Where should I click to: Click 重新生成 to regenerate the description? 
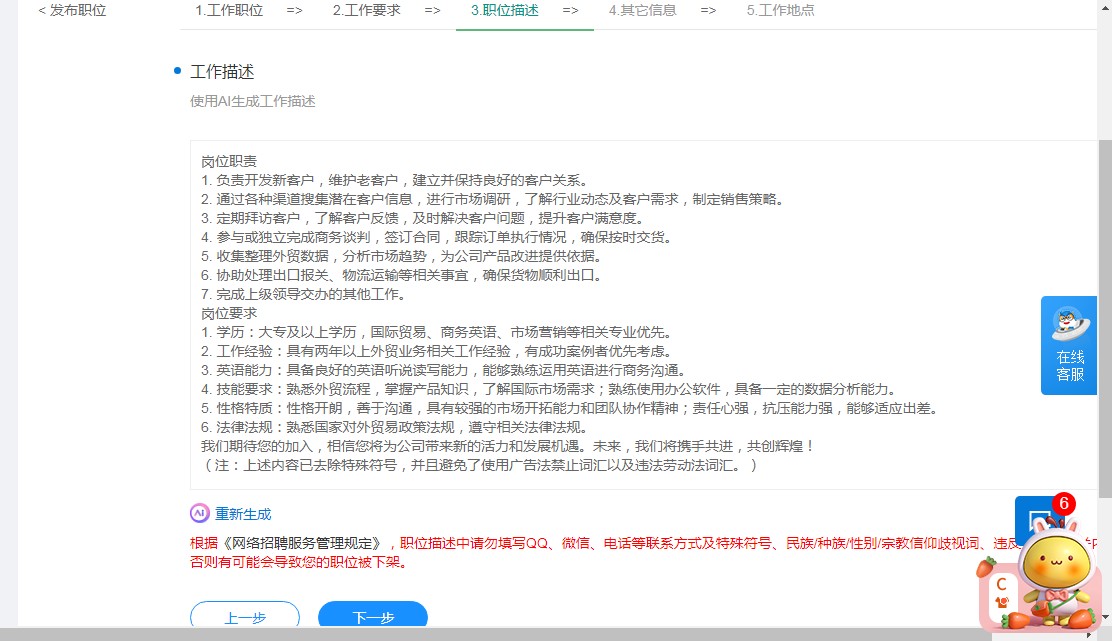(243, 514)
